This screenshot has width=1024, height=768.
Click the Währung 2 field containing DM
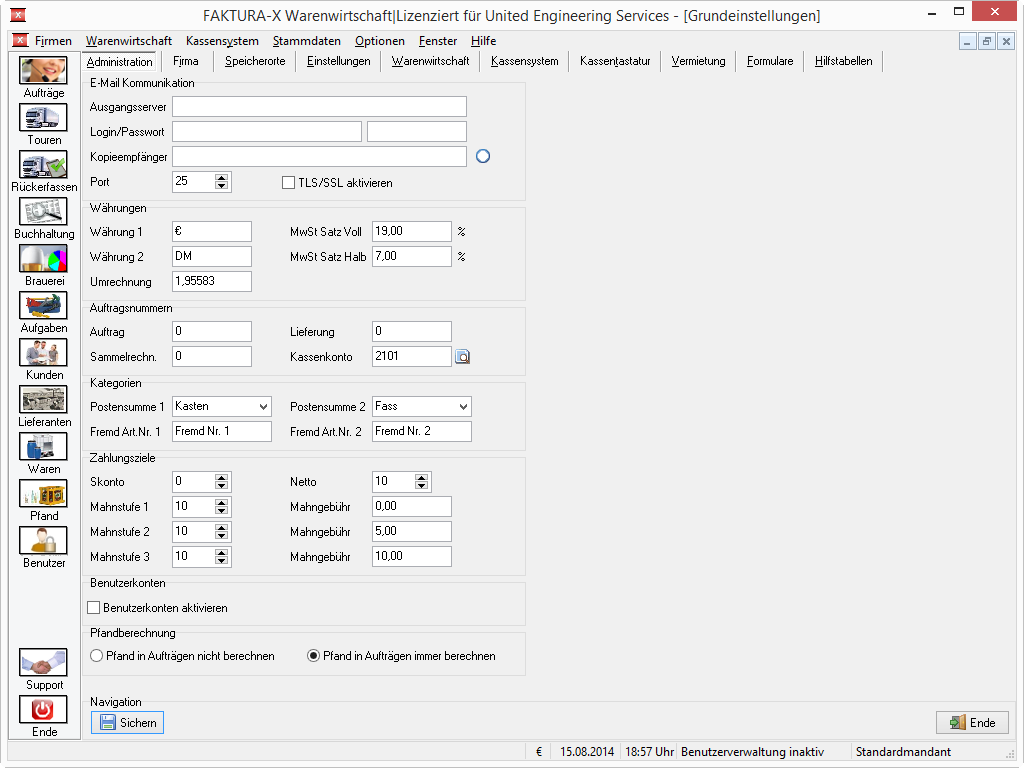click(212, 256)
